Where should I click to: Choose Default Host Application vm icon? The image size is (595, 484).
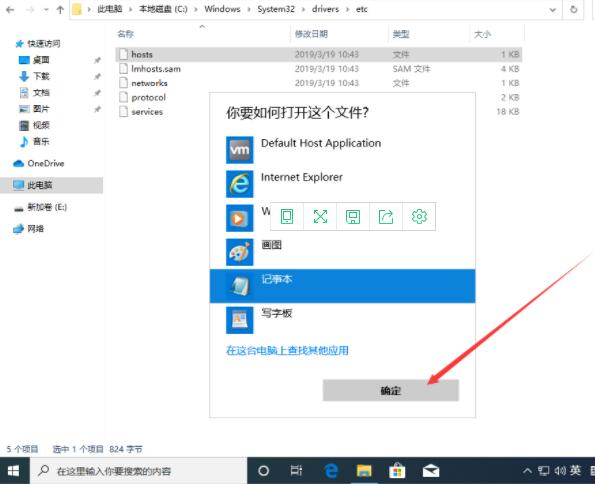click(x=239, y=150)
